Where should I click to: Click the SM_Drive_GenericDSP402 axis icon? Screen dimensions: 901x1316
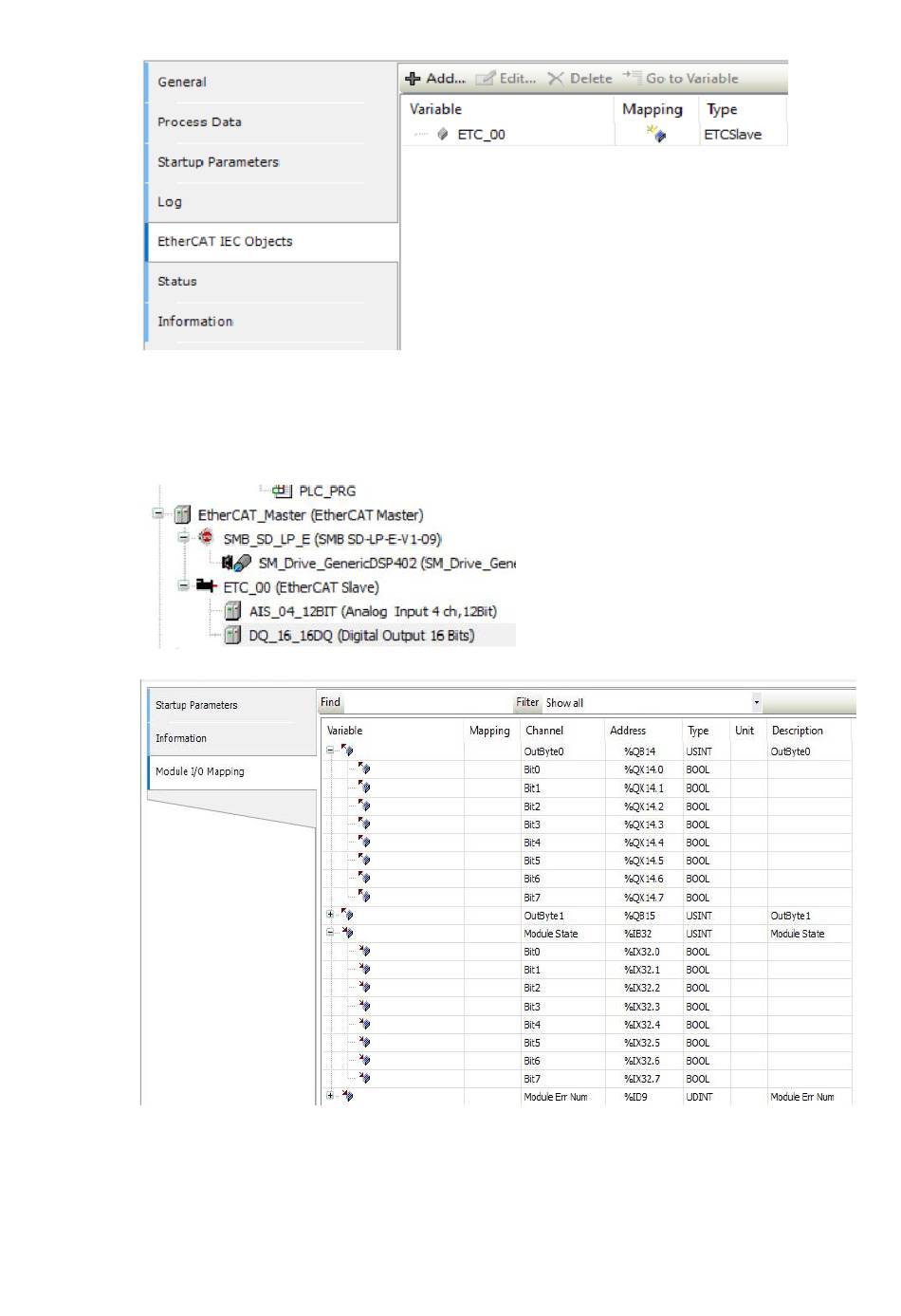click(236, 563)
